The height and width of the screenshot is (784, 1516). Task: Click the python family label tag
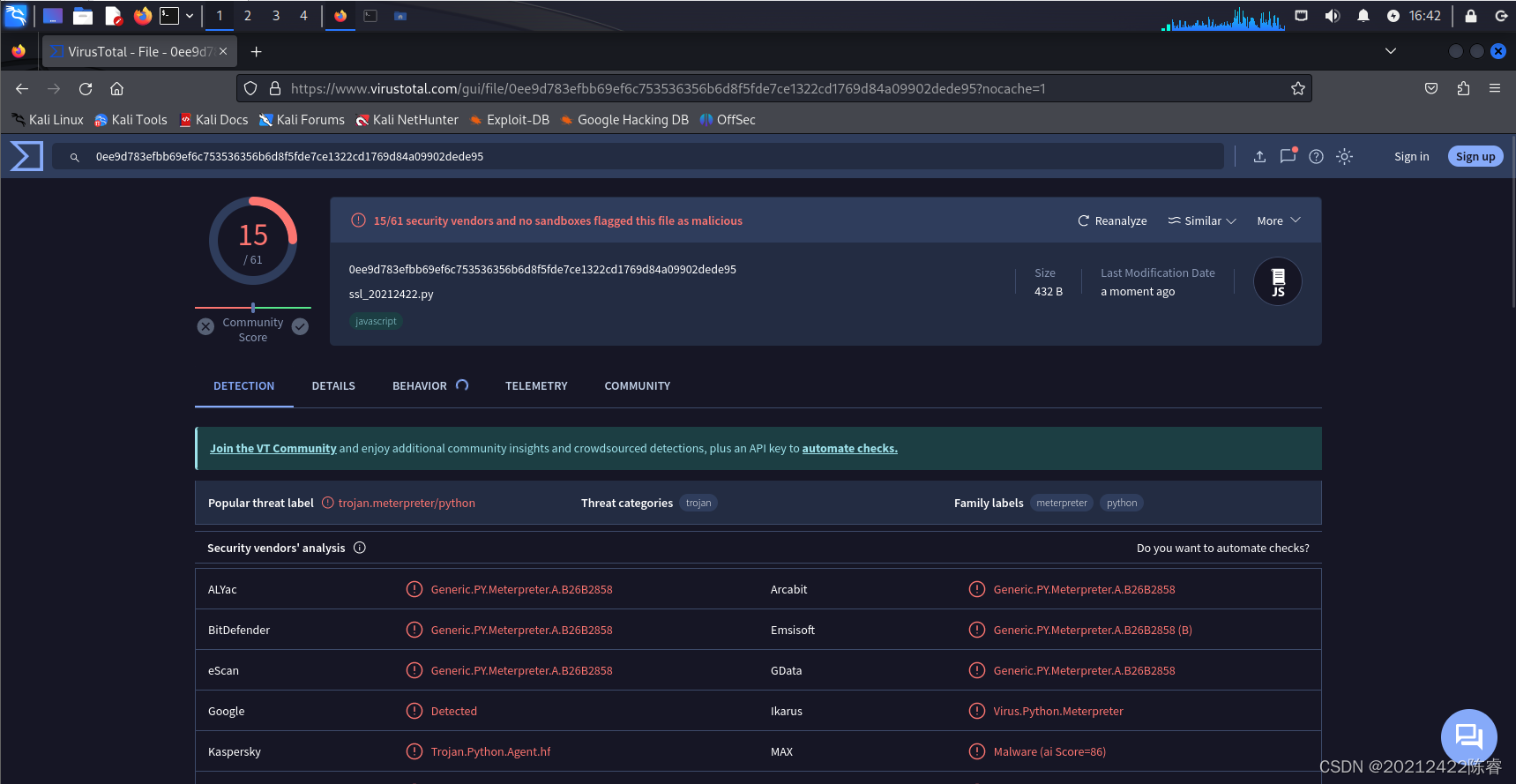[1122, 503]
